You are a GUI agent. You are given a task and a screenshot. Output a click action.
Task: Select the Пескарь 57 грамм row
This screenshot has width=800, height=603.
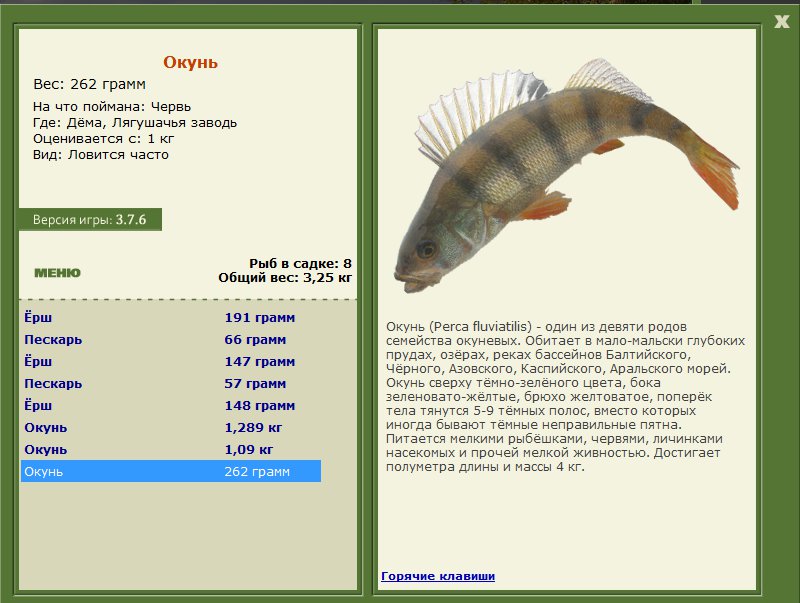coord(171,383)
